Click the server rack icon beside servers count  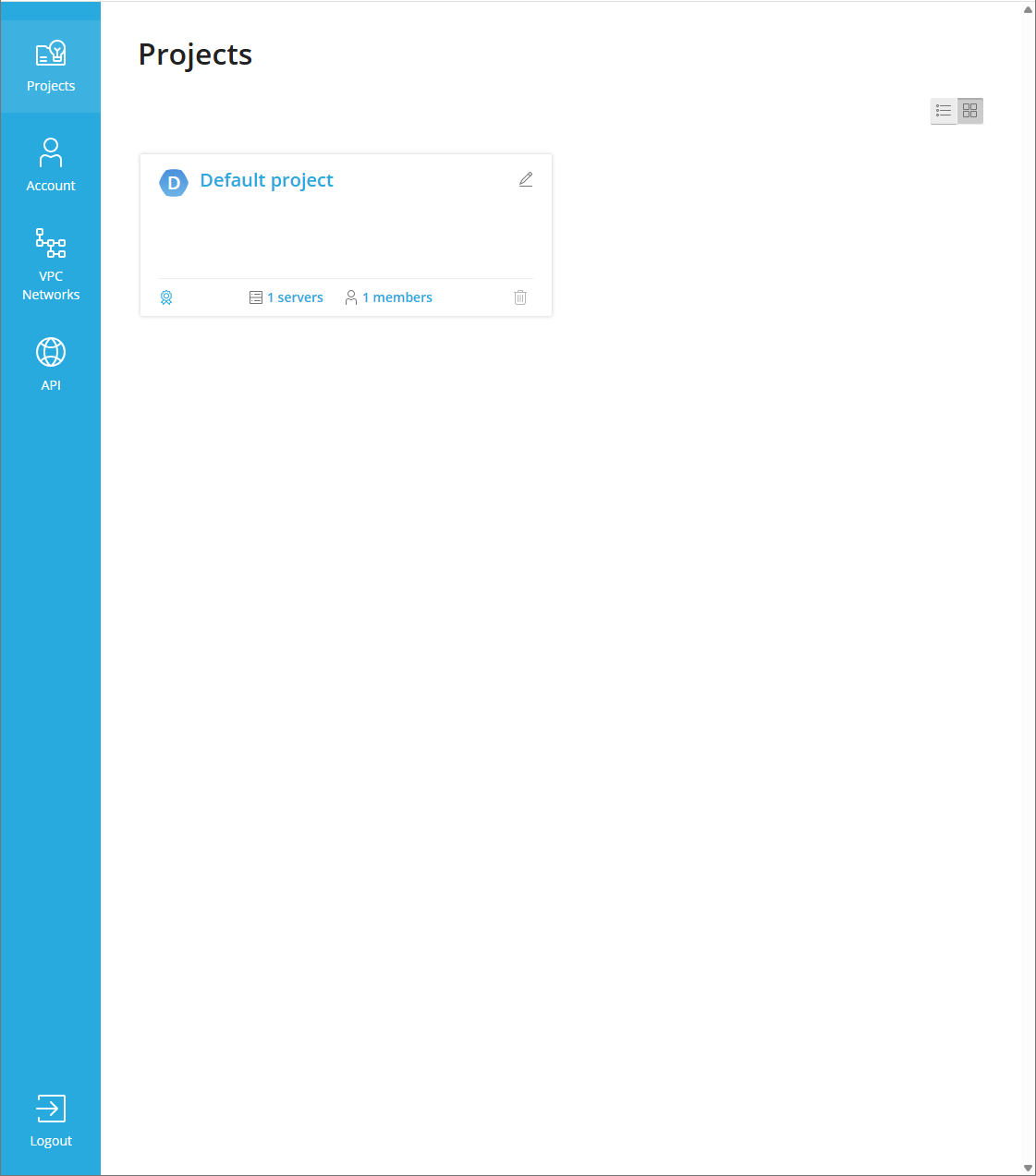pos(256,297)
